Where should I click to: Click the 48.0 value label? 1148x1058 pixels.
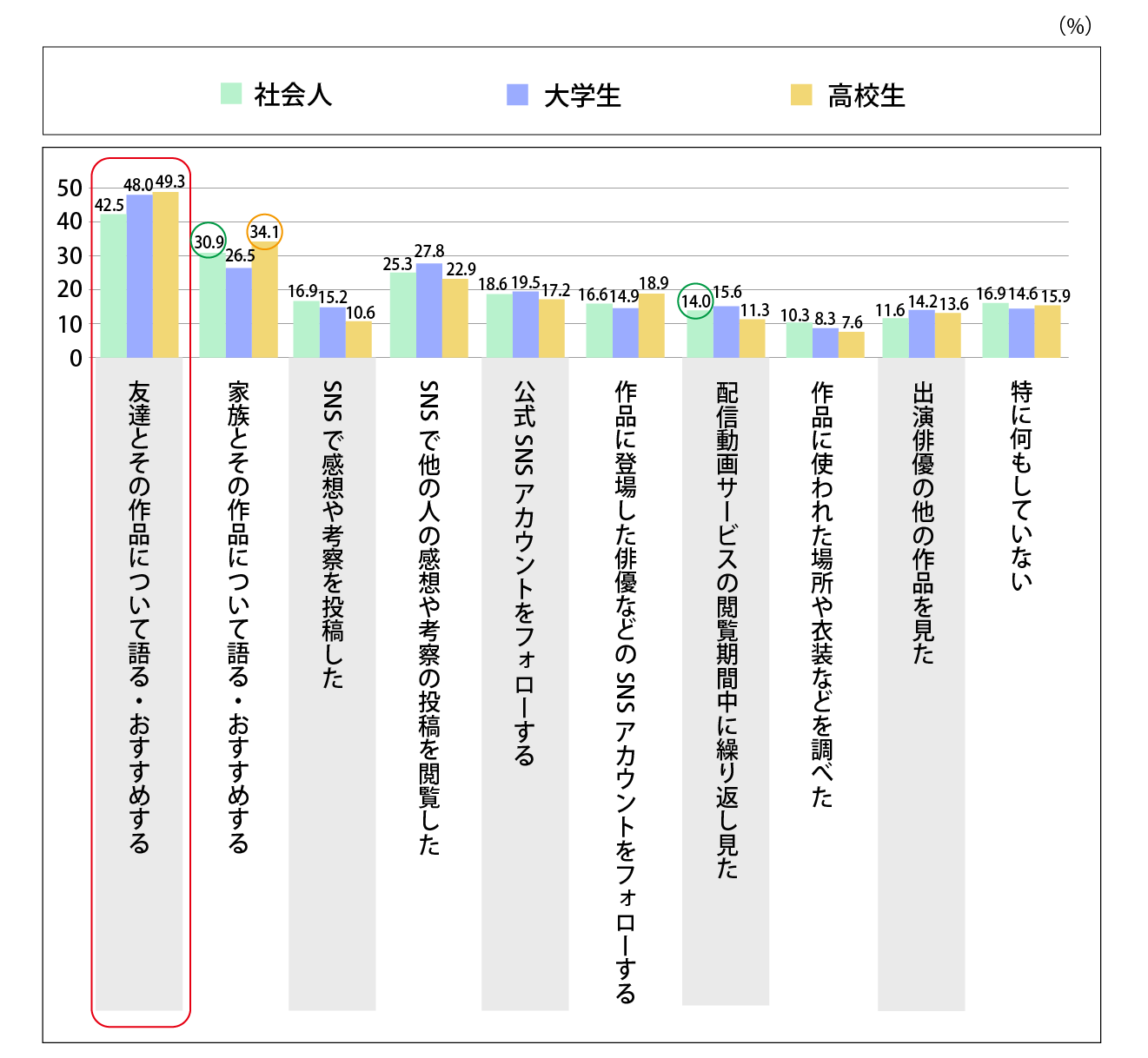pyautogui.click(x=138, y=185)
